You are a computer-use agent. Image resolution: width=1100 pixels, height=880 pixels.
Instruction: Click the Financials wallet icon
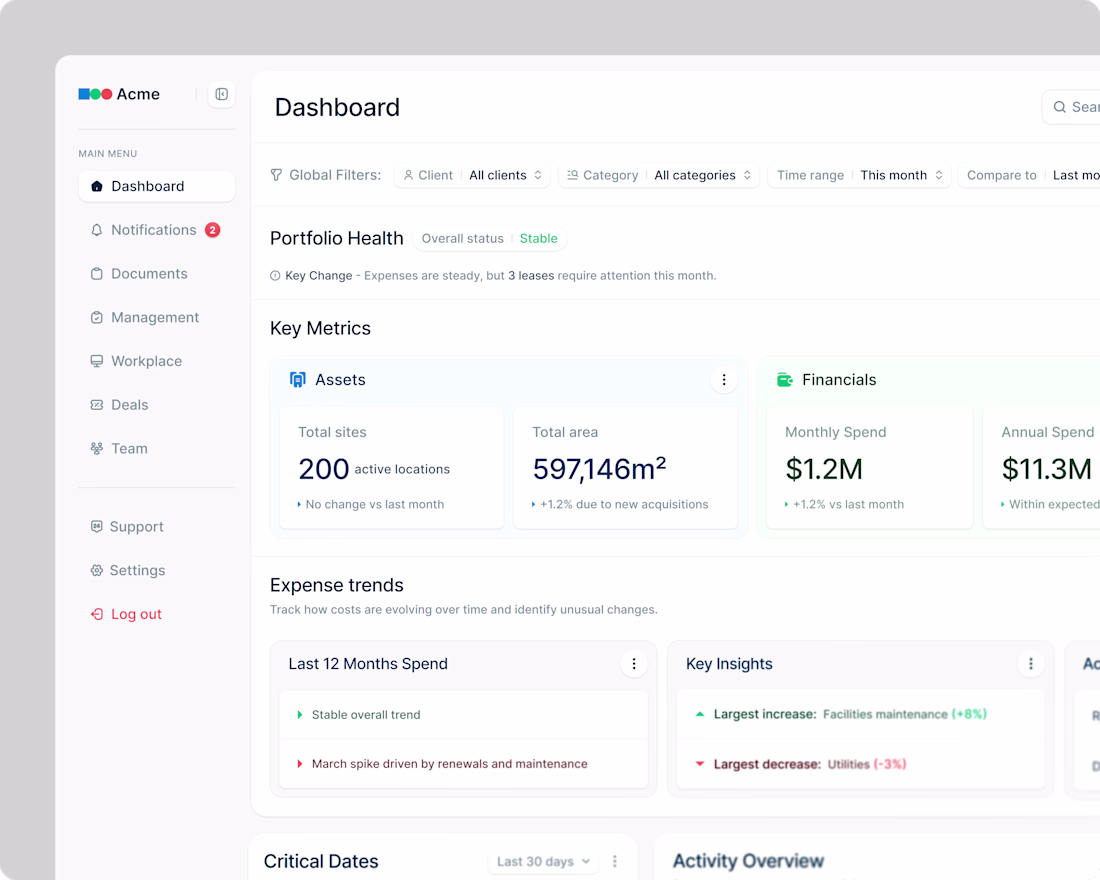(x=784, y=380)
